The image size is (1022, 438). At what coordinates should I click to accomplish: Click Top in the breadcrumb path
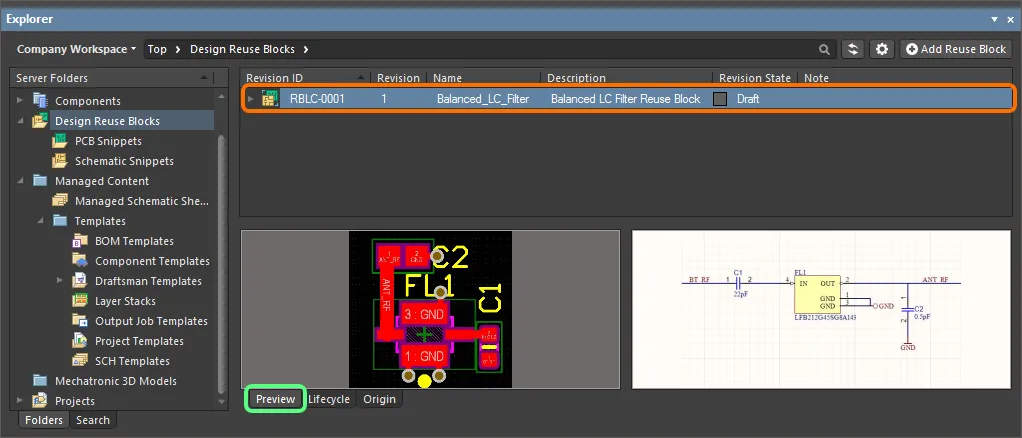[x=157, y=49]
